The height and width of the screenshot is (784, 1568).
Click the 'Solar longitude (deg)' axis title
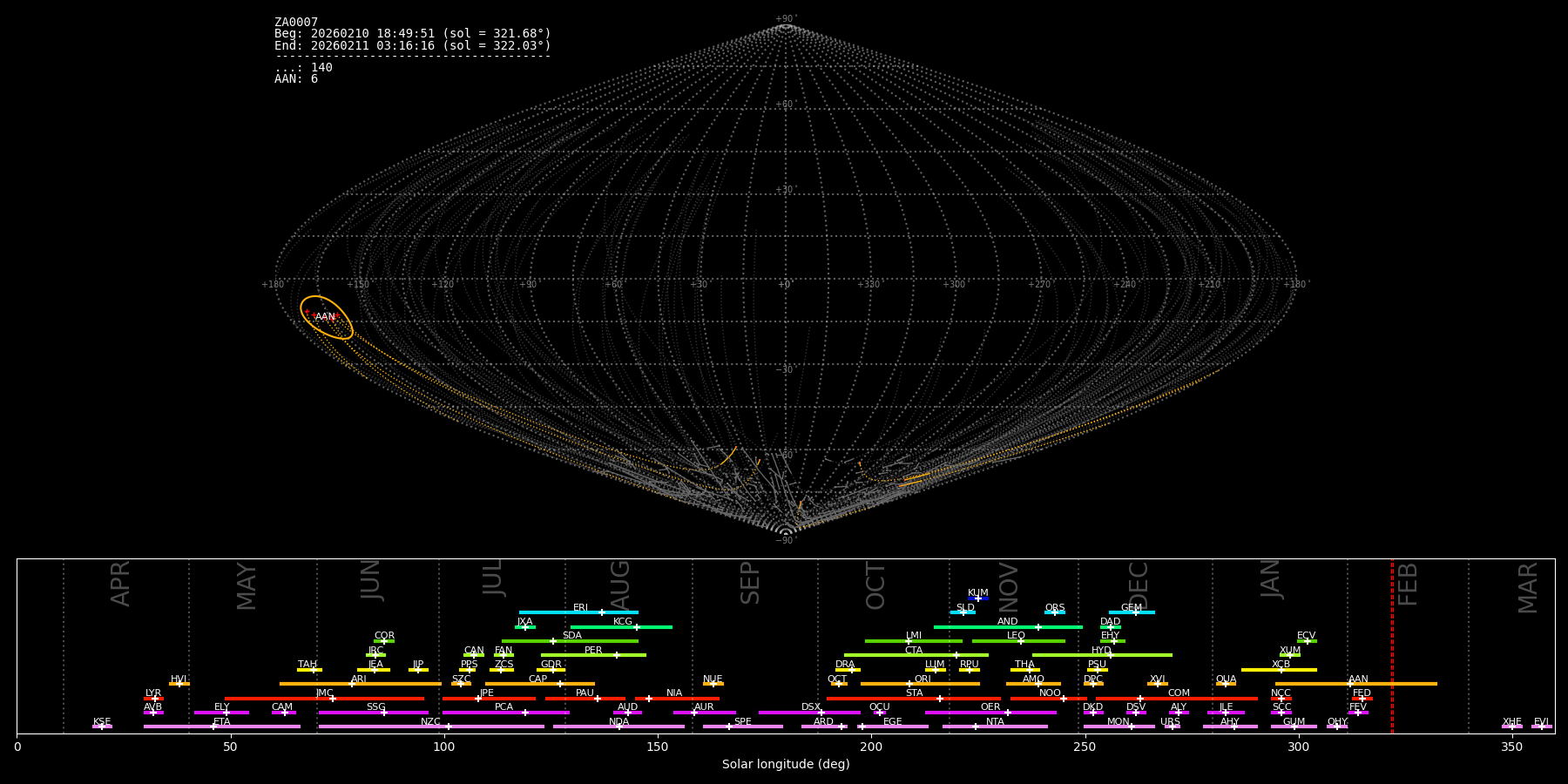786,765
